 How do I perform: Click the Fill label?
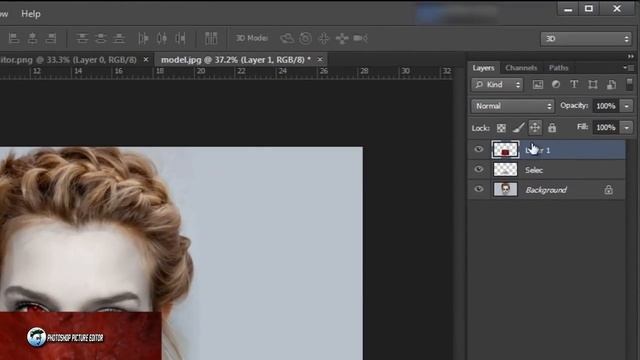click(x=582, y=127)
